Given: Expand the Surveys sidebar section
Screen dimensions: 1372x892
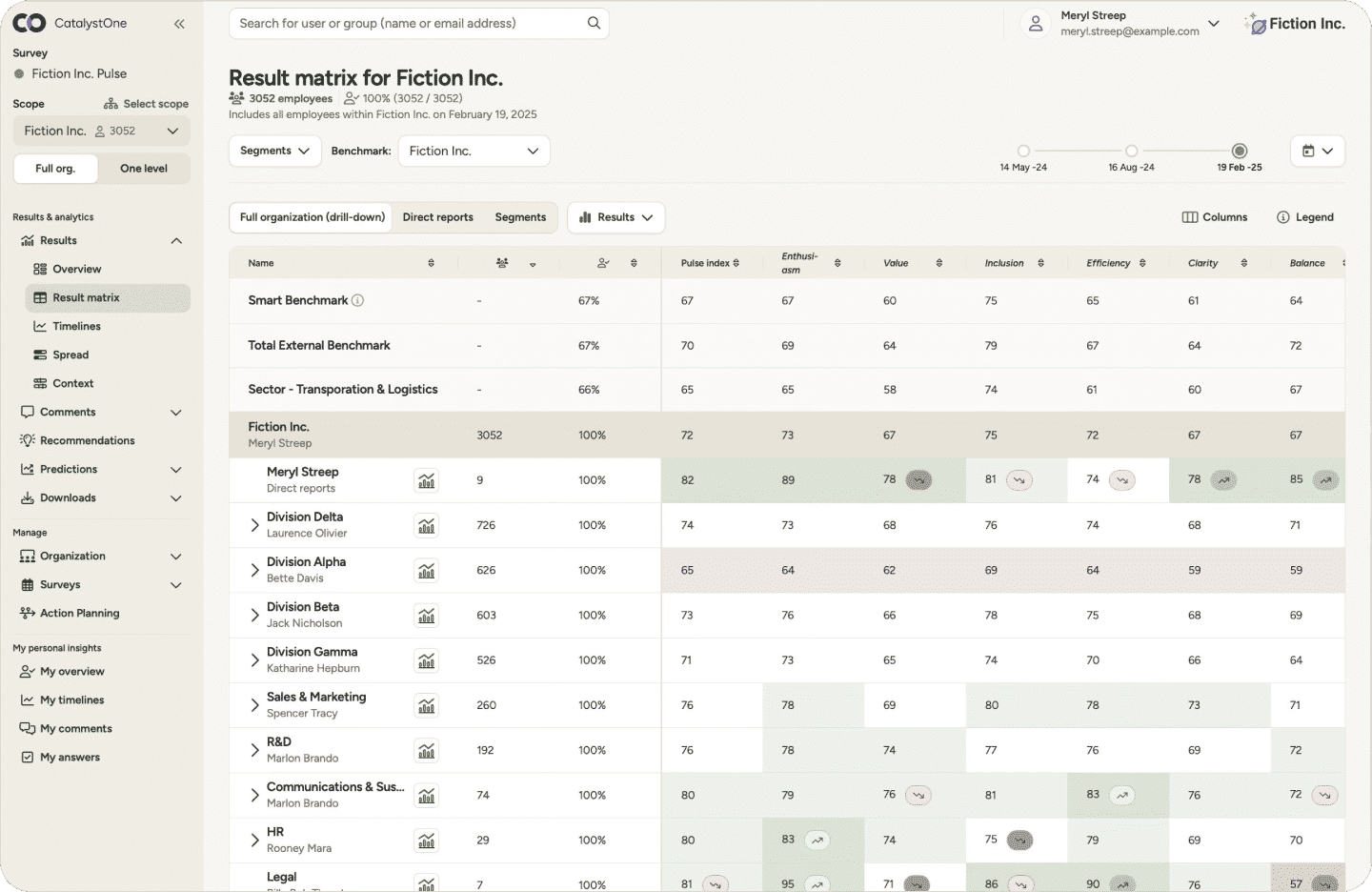Looking at the screenshot, I should click(176, 585).
